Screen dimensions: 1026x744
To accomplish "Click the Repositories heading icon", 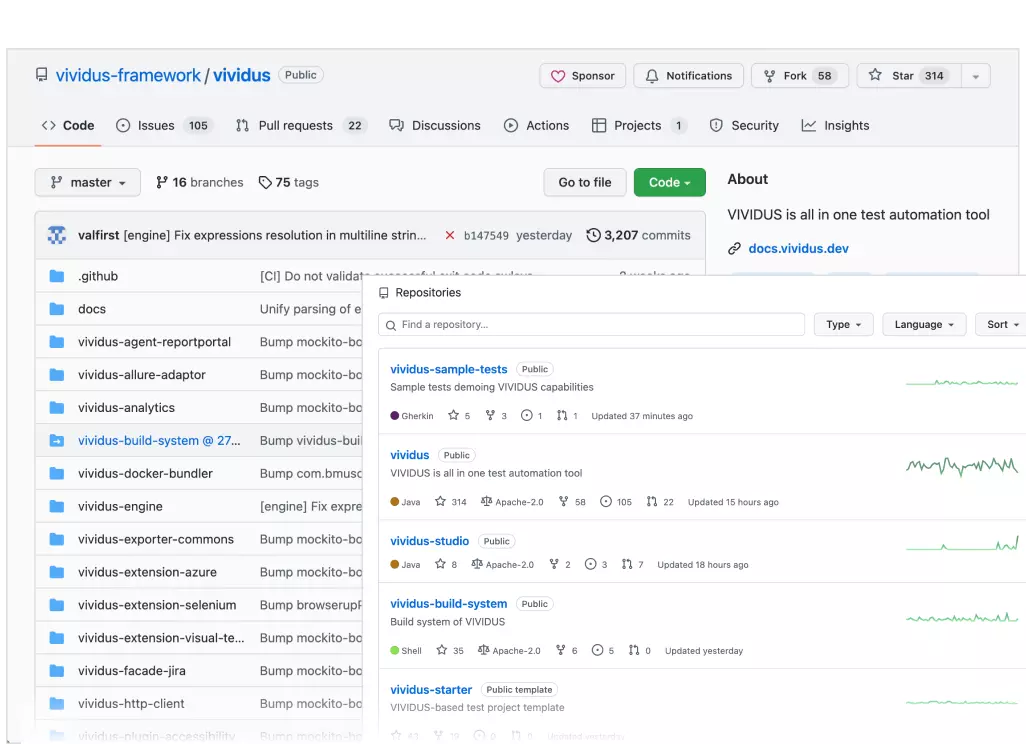I will coord(384,293).
